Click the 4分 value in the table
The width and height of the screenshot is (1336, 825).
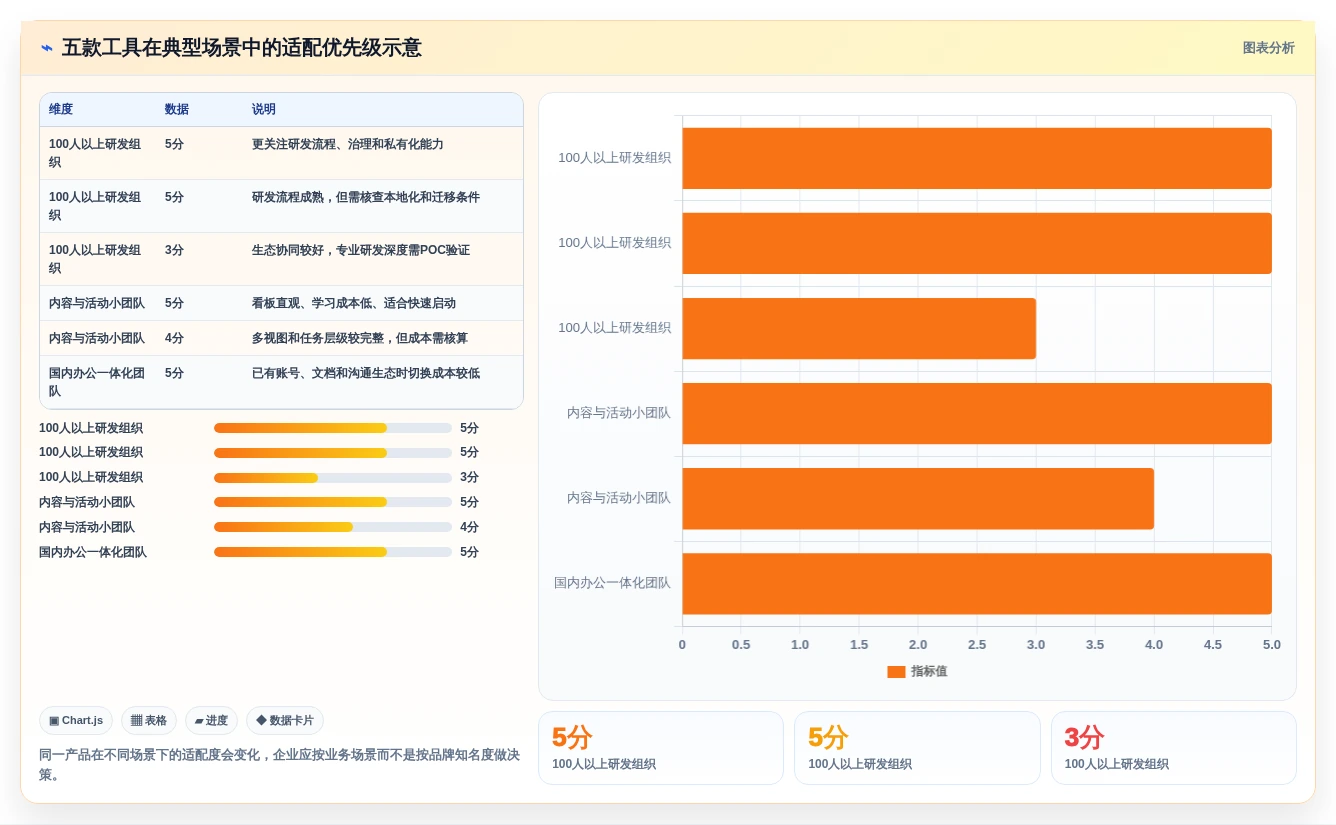coord(174,338)
